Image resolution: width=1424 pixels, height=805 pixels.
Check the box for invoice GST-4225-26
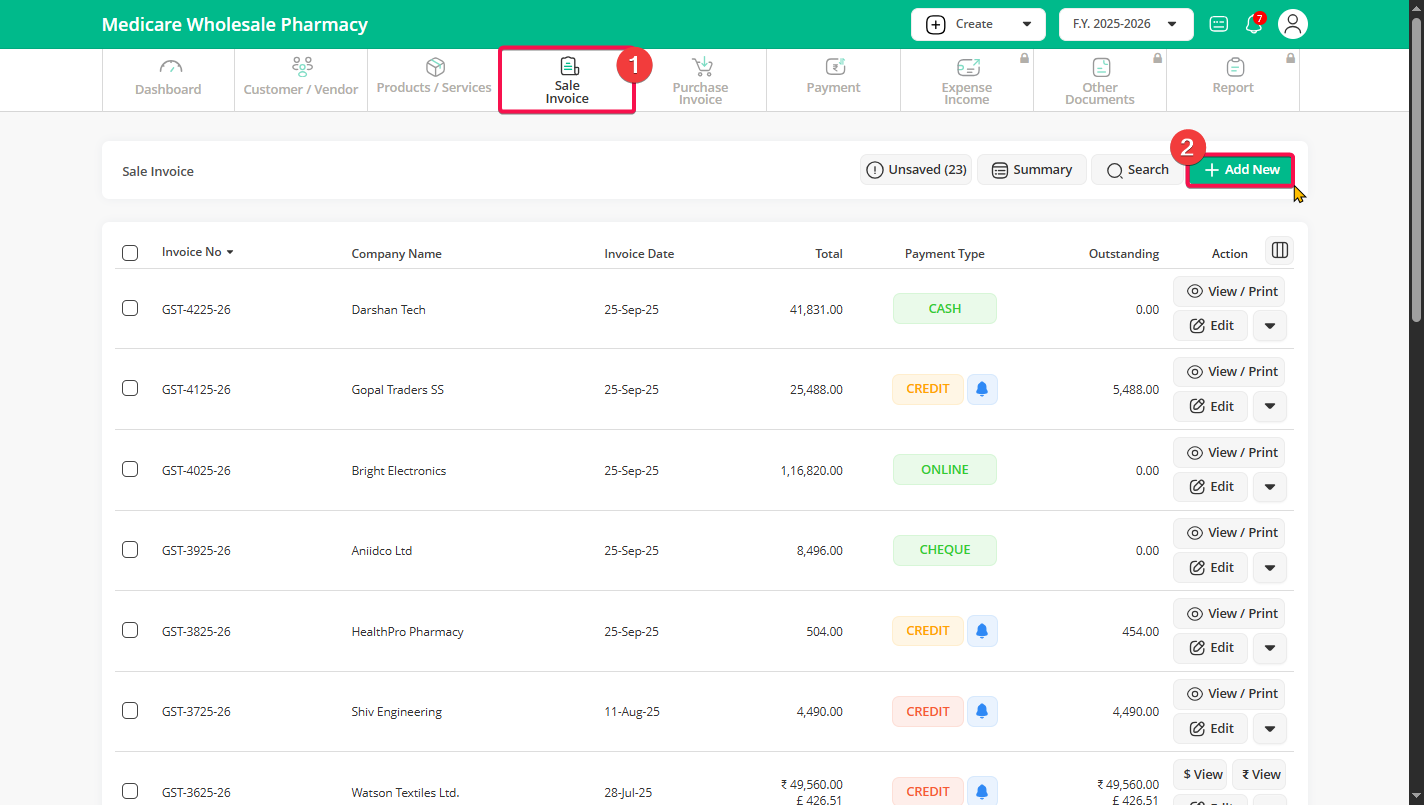click(x=130, y=308)
